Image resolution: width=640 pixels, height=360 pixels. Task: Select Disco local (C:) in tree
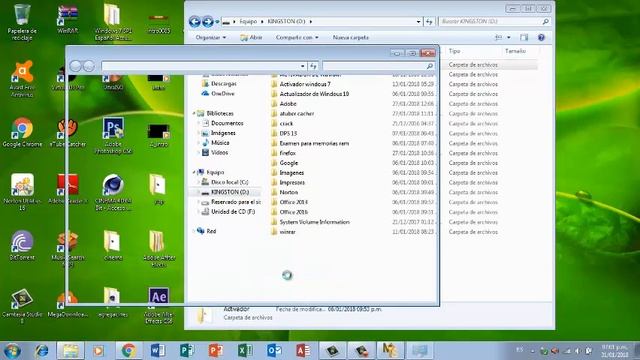[x=225, y=182]
